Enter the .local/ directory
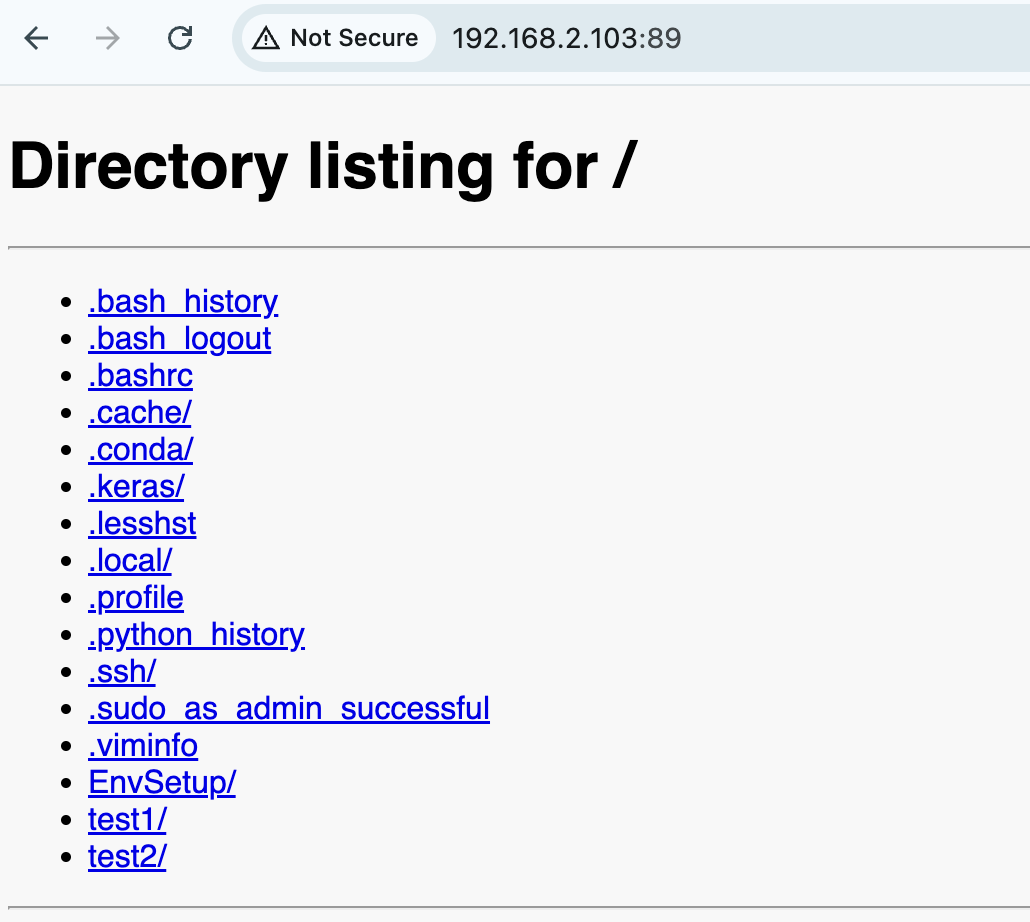1030x922 pixels. coord(130,561)
